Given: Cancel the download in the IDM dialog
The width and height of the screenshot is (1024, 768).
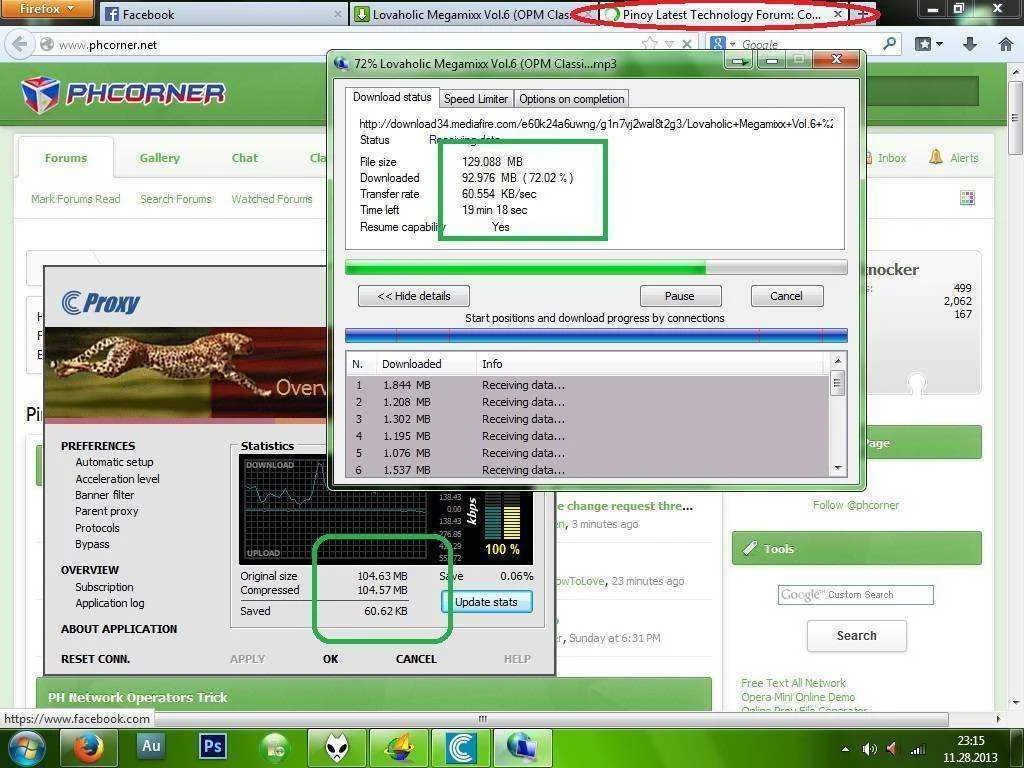Looking at the screenshot, I should 786,296.
